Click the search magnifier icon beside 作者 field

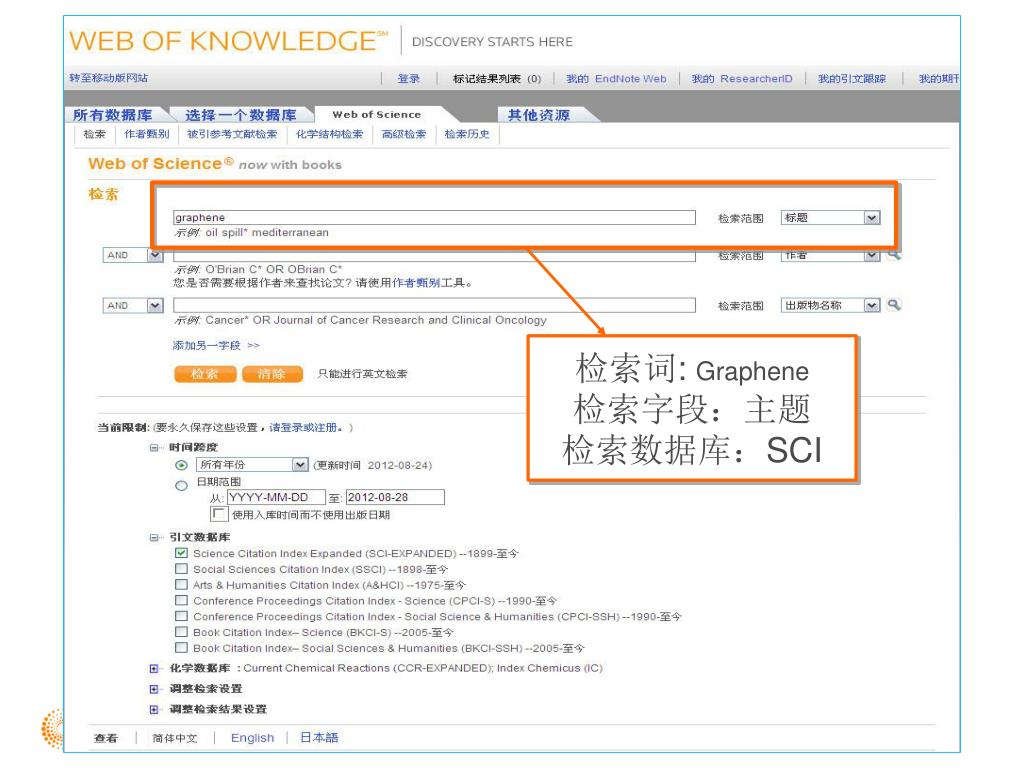click(894, 255)
